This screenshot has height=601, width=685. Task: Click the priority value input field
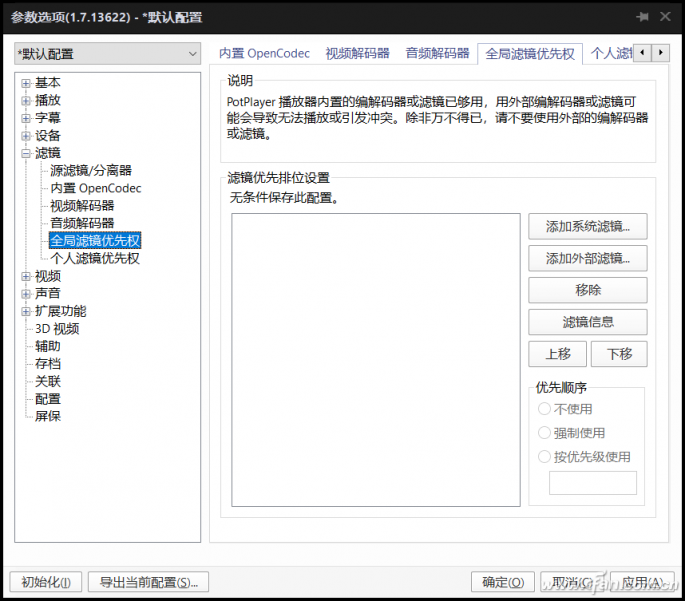pos(592,483)
